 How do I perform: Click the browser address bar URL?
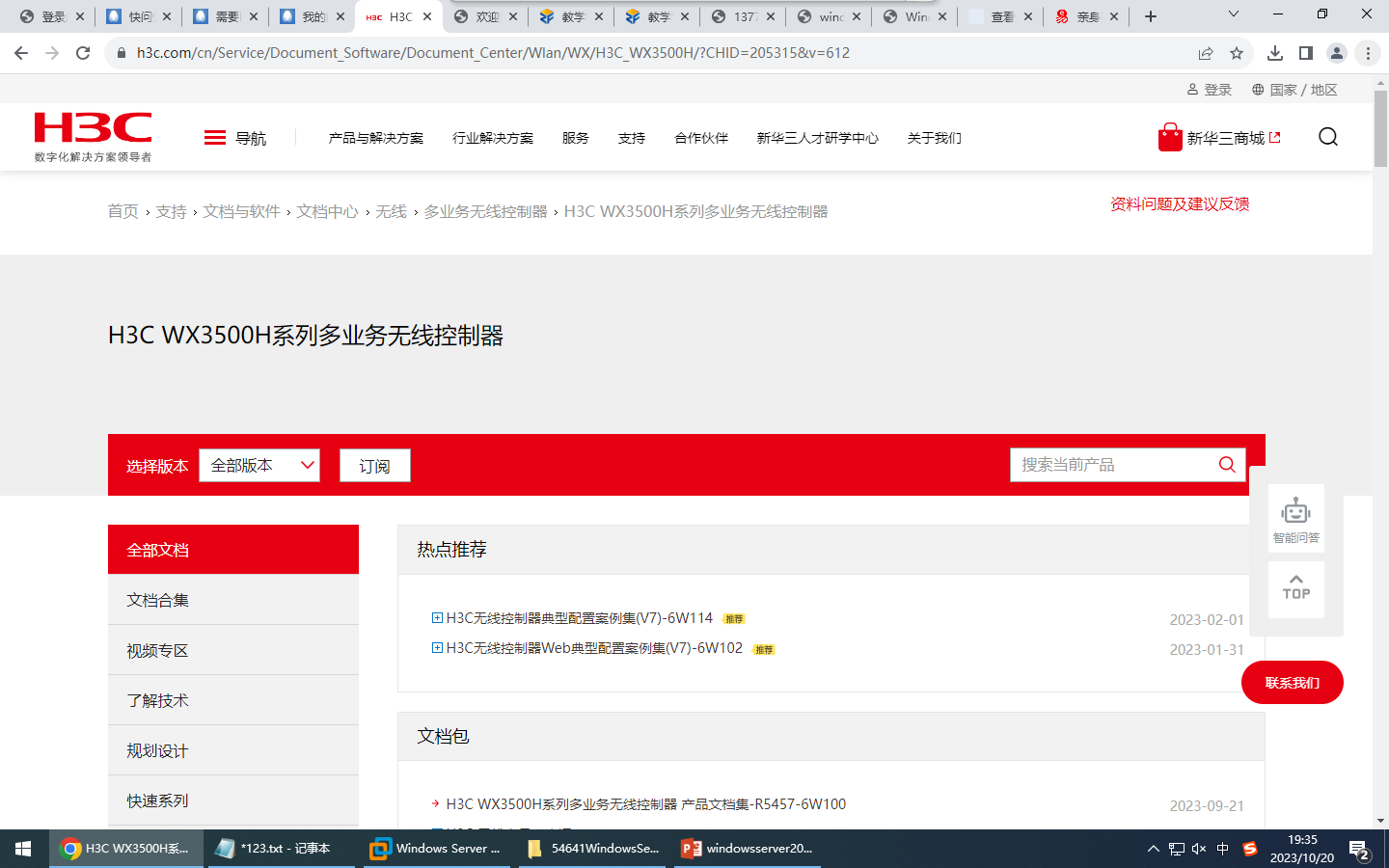tap(494, 53)
